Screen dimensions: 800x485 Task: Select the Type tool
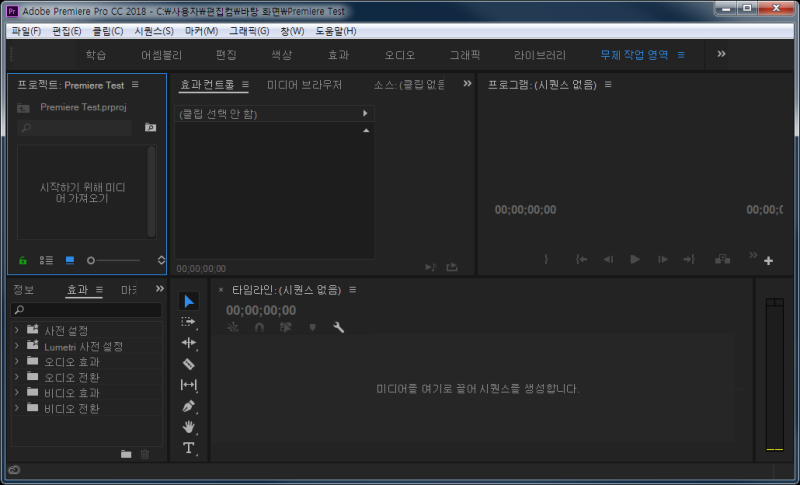188,448
